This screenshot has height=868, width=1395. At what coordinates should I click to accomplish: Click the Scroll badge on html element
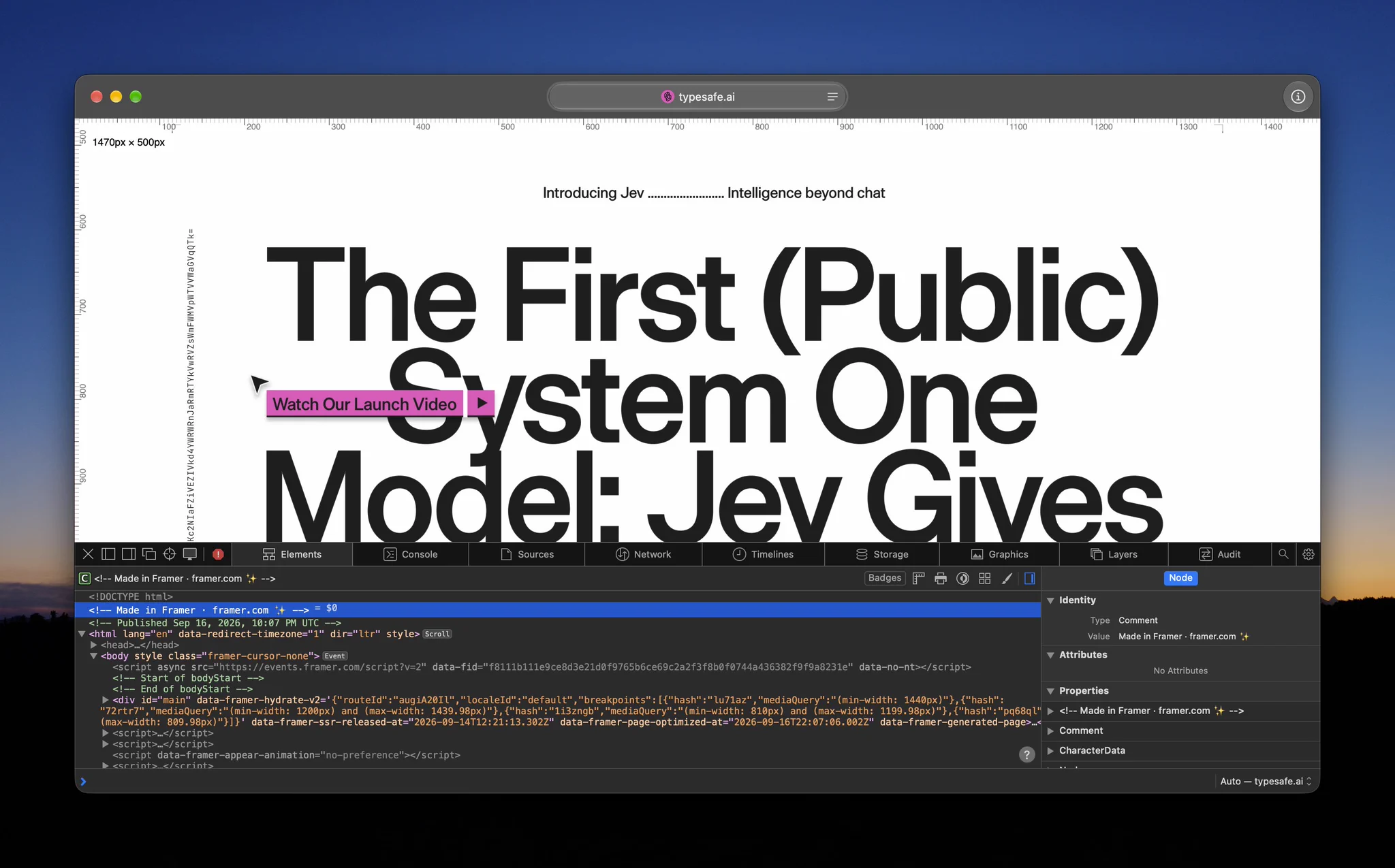tap(437, 634)
